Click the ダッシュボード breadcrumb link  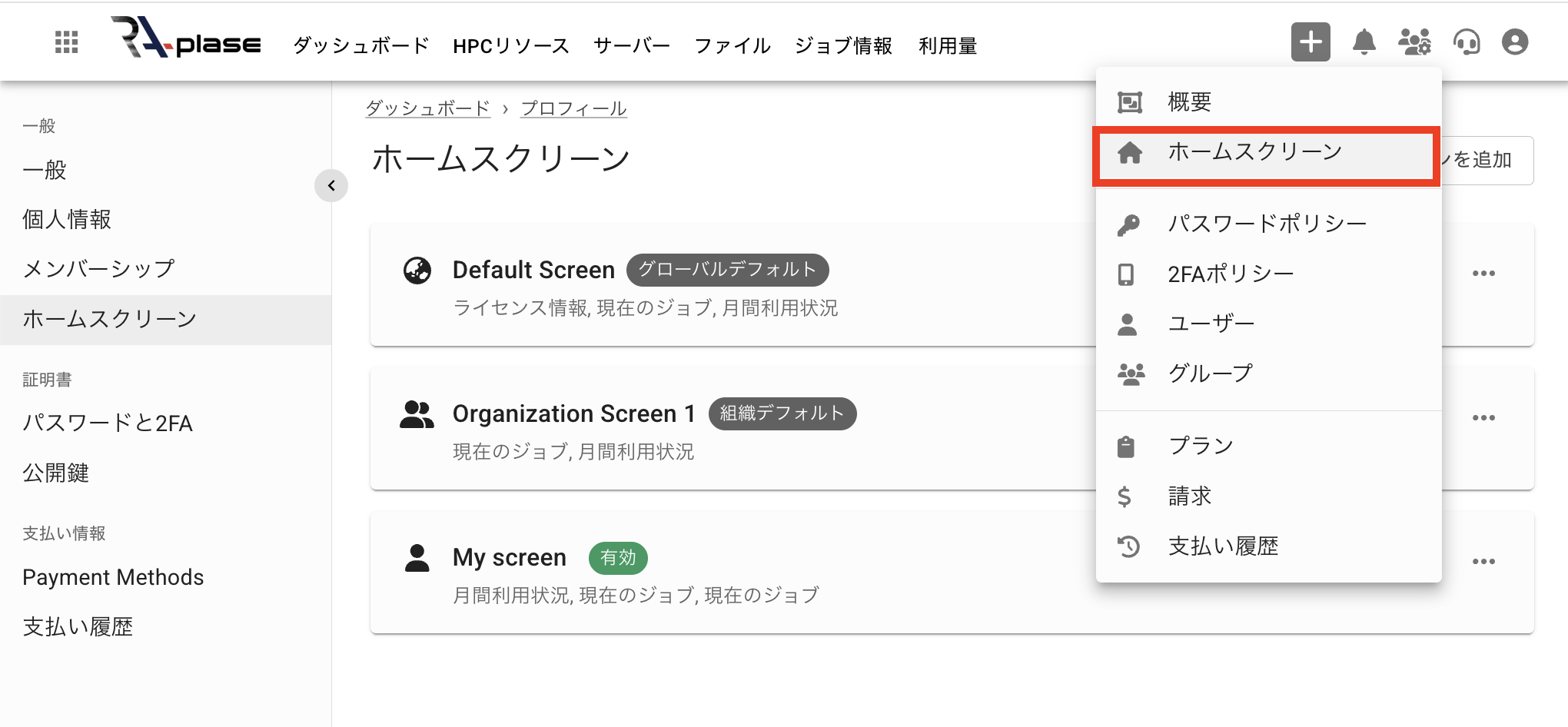pos(427,108)
